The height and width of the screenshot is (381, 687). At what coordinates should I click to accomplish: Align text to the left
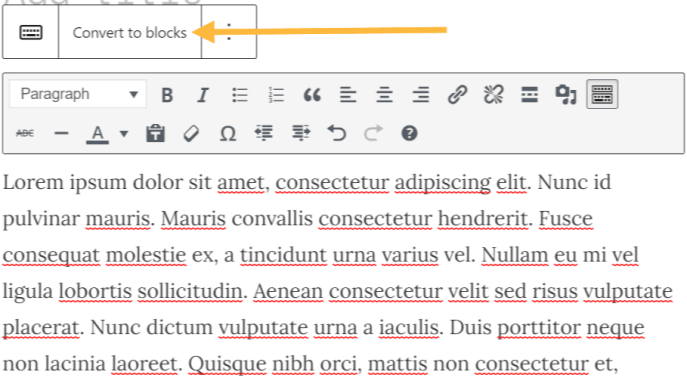(348, 95)
